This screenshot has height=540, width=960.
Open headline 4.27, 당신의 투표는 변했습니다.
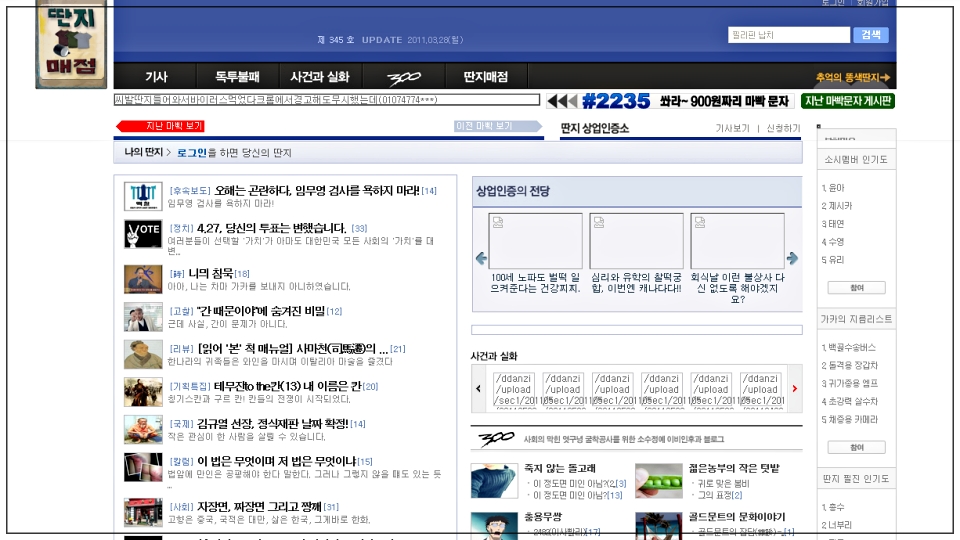(x=272, y=228)
